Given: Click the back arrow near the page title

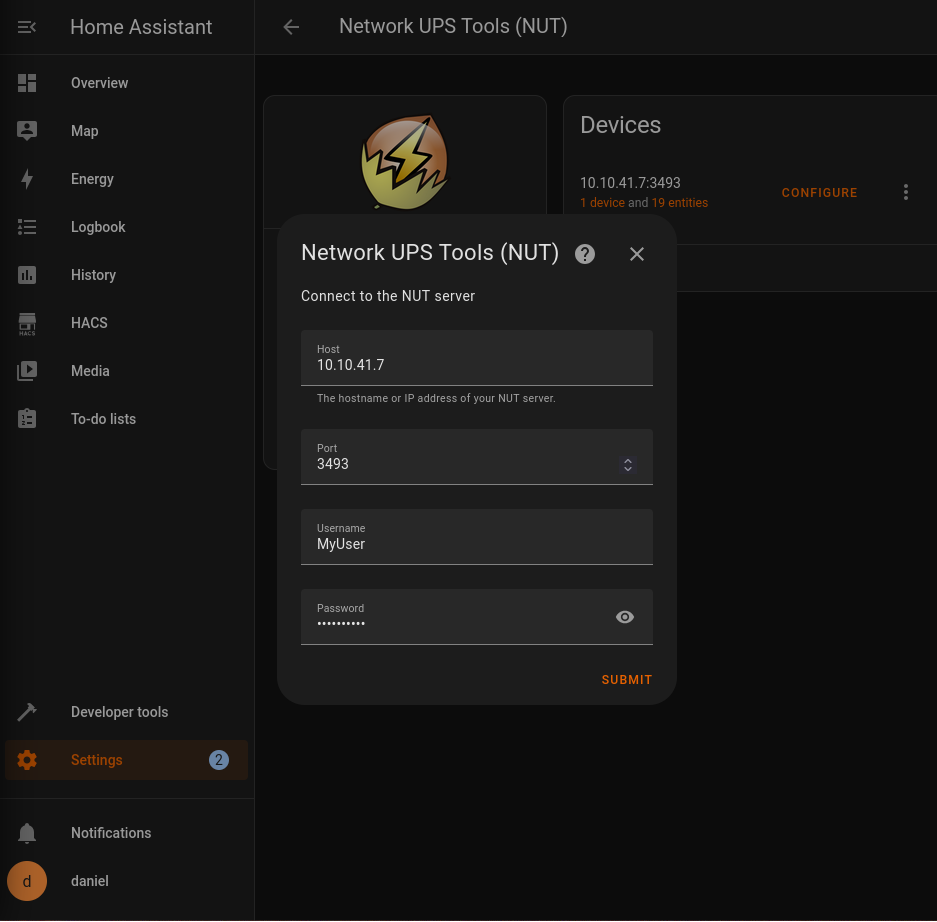Looking at the screenshot, I should [290, 27].
